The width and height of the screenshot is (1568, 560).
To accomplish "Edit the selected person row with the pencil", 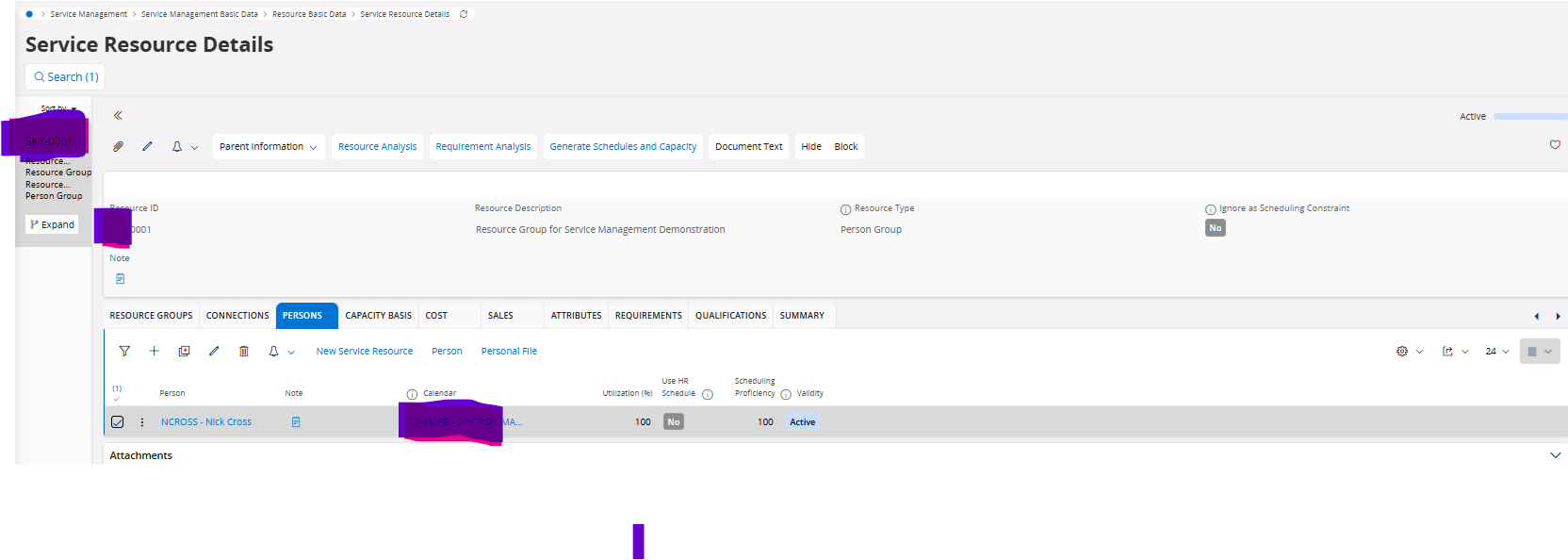I will point(214,352).
